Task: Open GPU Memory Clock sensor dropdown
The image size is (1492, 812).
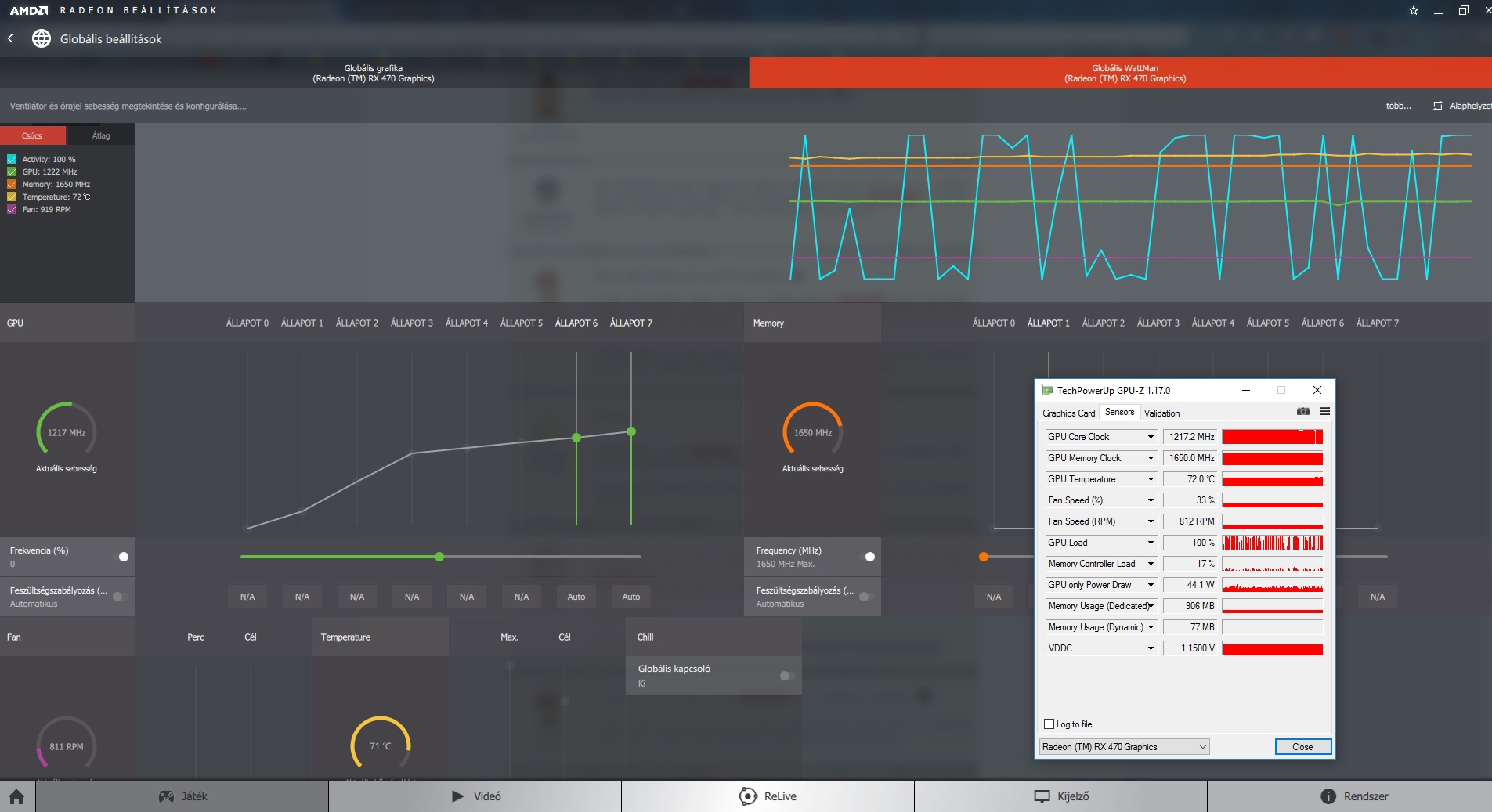Action: tap(1151, 458)
